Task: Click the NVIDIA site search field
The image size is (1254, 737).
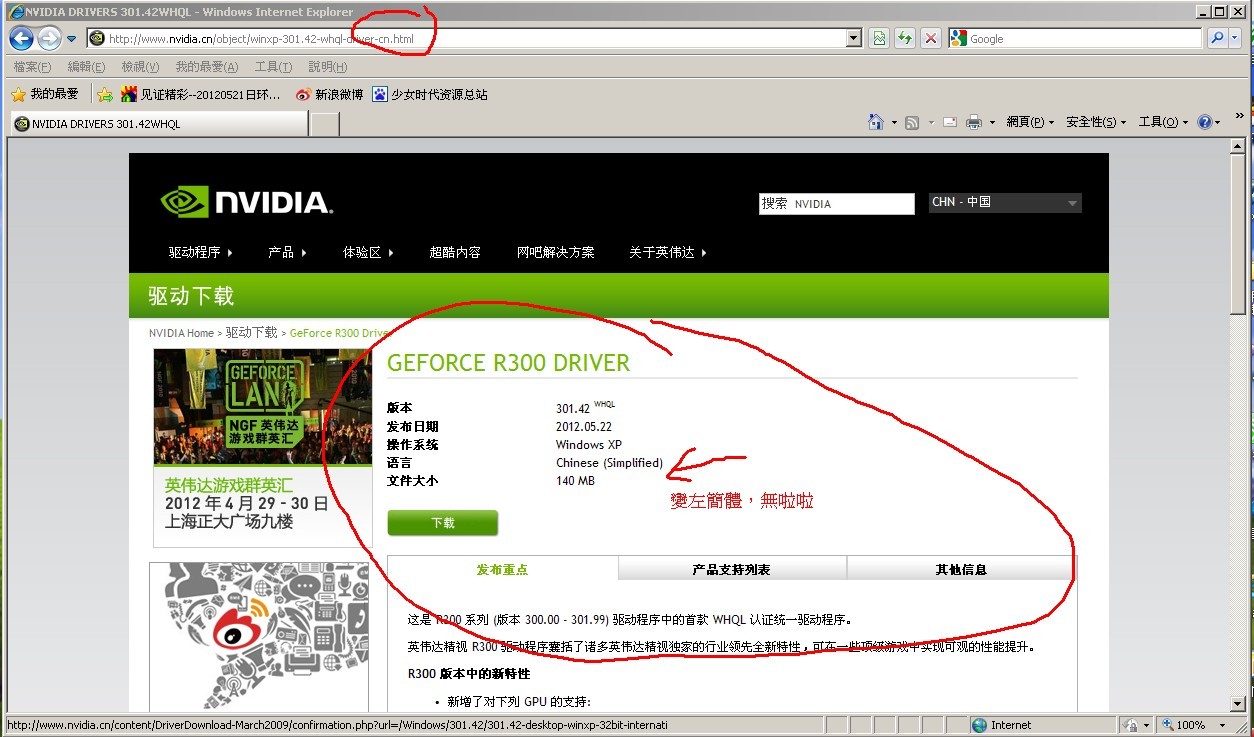Action: coord(836,204)
